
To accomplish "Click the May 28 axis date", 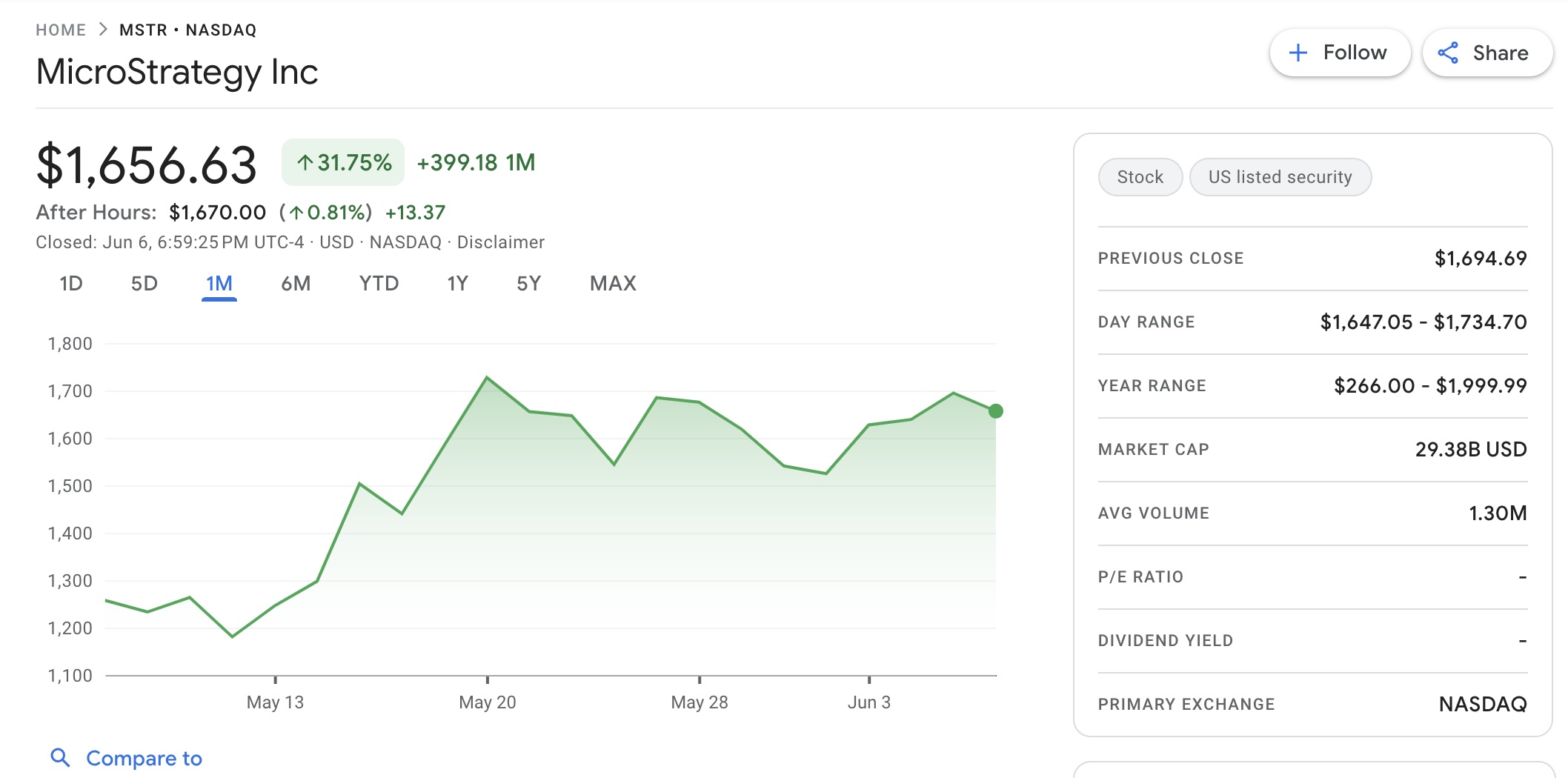I will pos(700,702).
